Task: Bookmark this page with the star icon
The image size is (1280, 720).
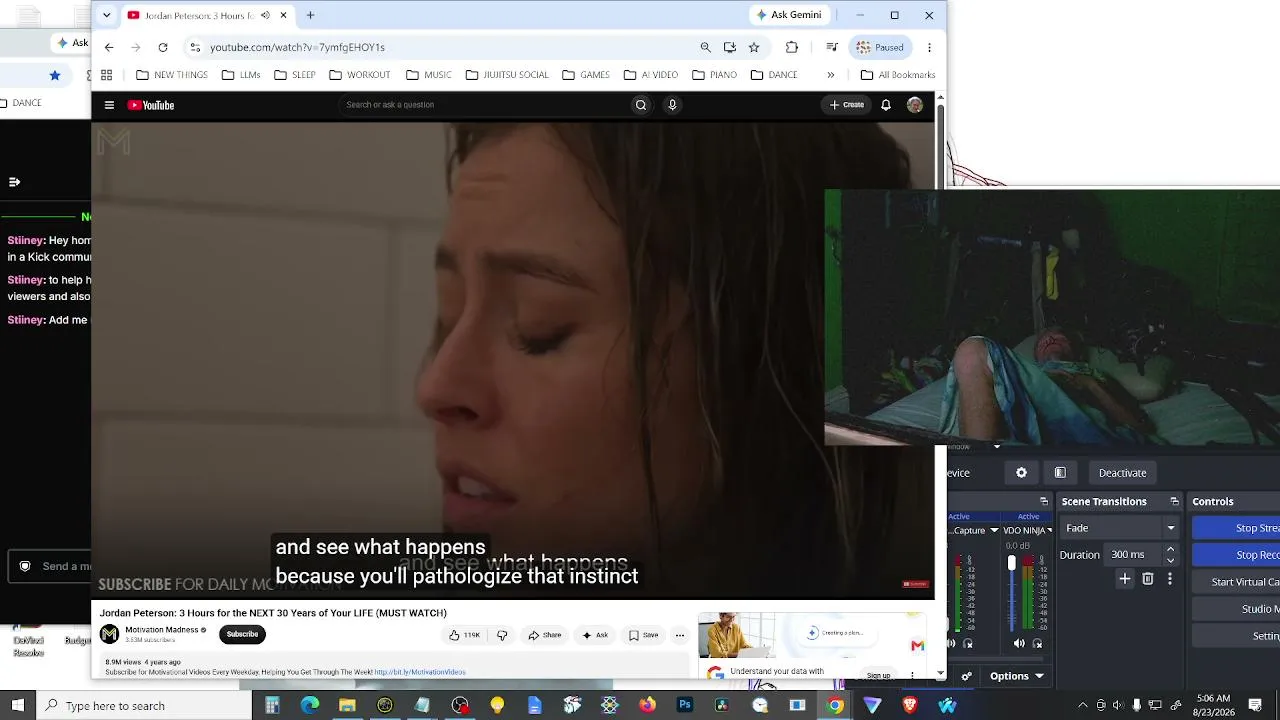Action: click(x=754, y=47)
